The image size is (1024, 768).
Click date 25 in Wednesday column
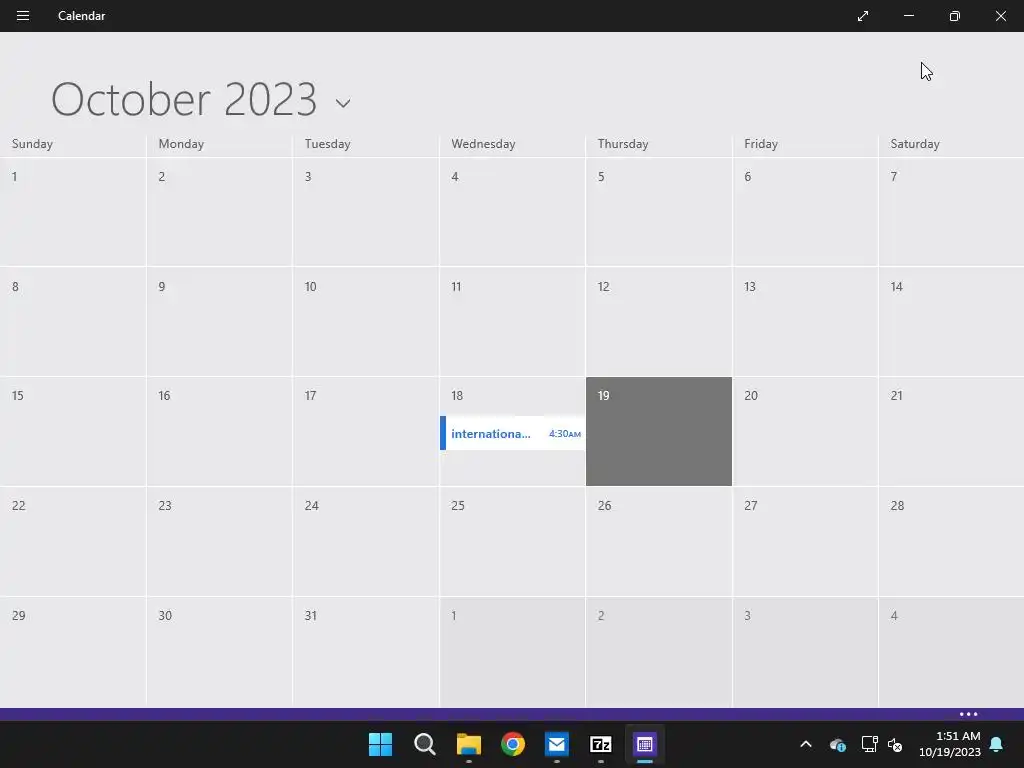click(513, 541)
